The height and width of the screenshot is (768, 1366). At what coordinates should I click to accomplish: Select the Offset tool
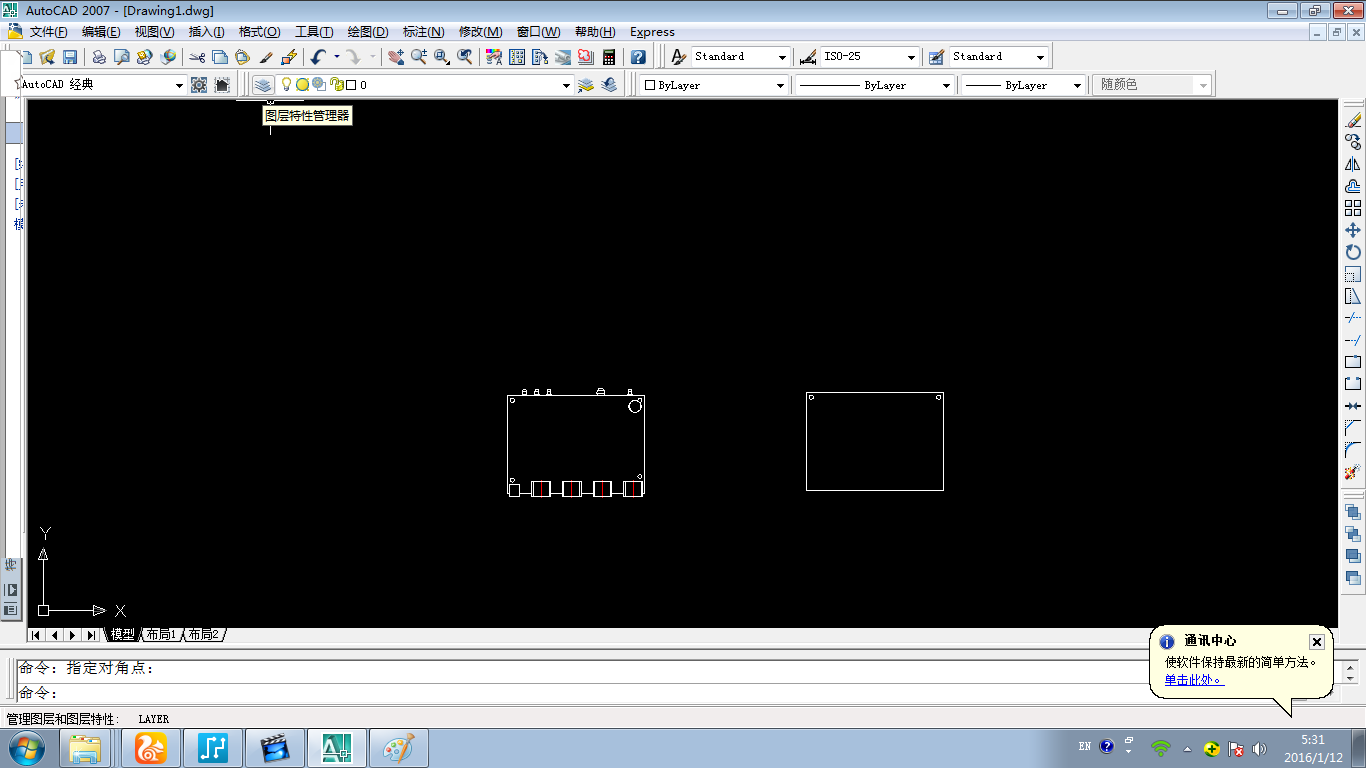(1353, 186)
